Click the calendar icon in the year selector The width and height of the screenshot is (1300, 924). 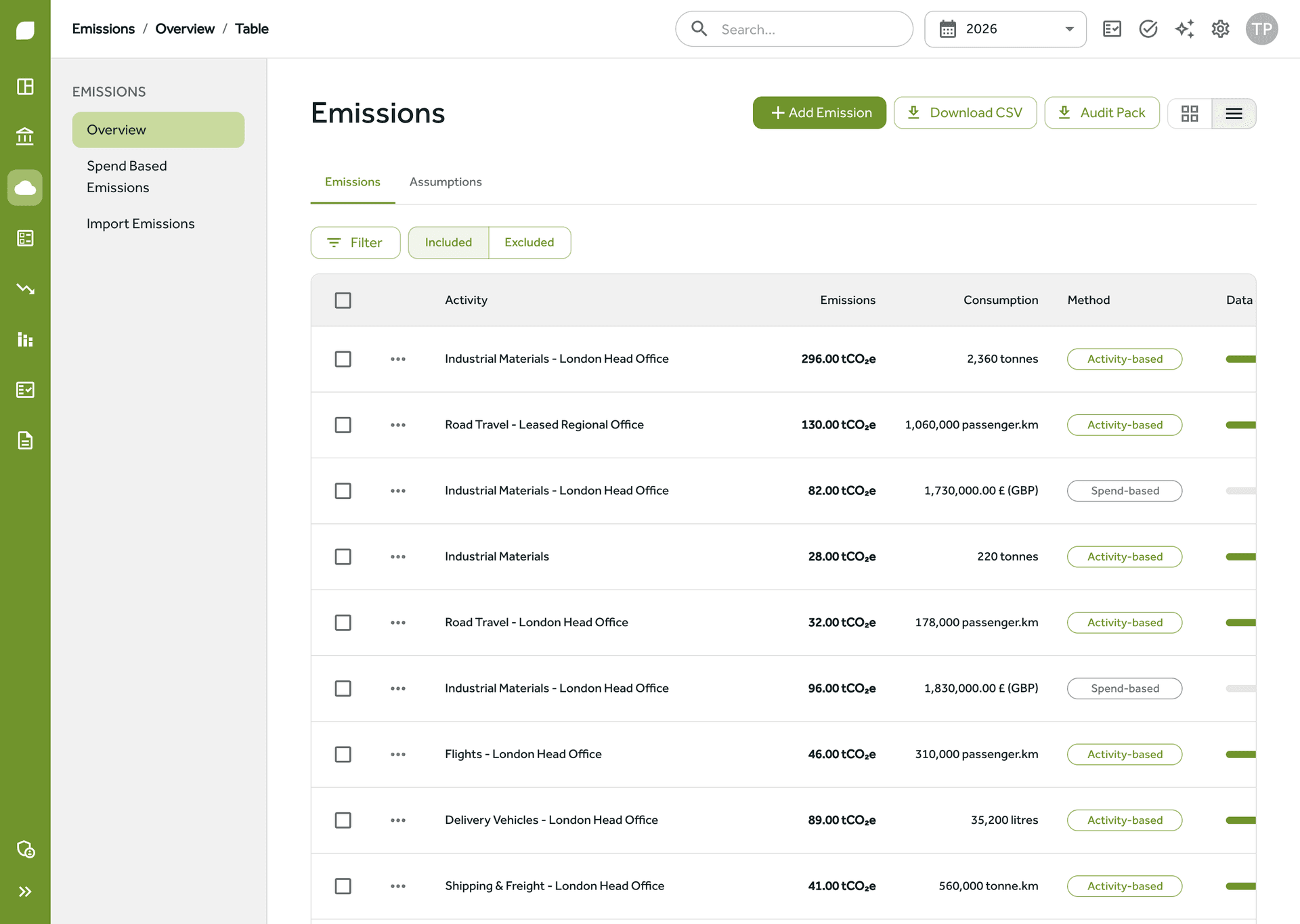click(948, 29)
